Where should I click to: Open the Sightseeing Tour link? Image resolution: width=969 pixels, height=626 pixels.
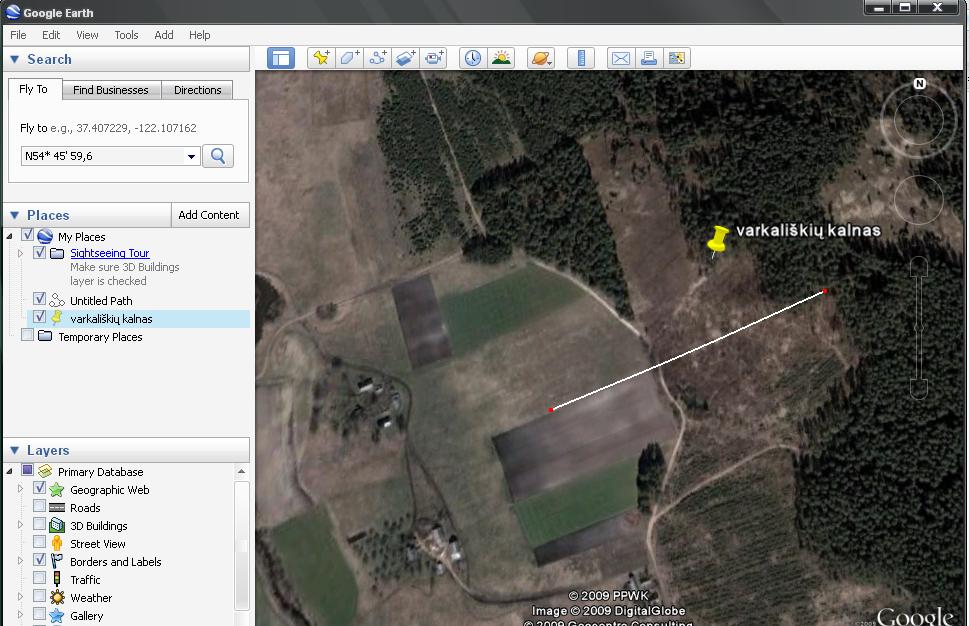[x=109, y=254]
